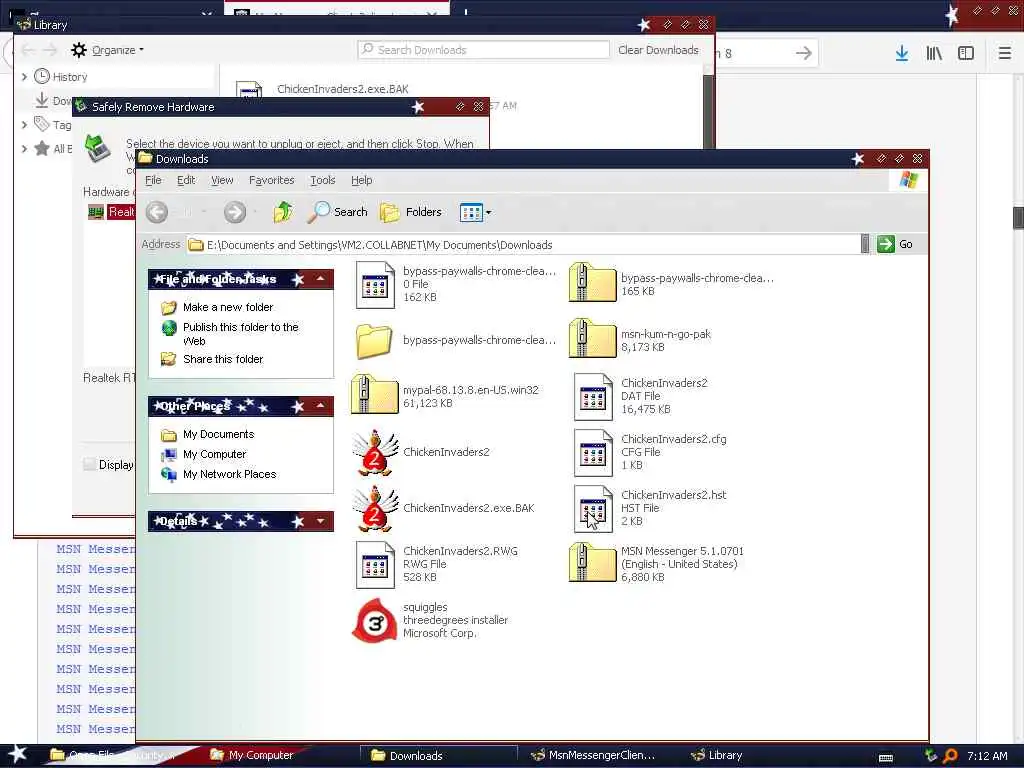Select the msn-kum-n-go-pak zip icon

[x=592, y=338]
